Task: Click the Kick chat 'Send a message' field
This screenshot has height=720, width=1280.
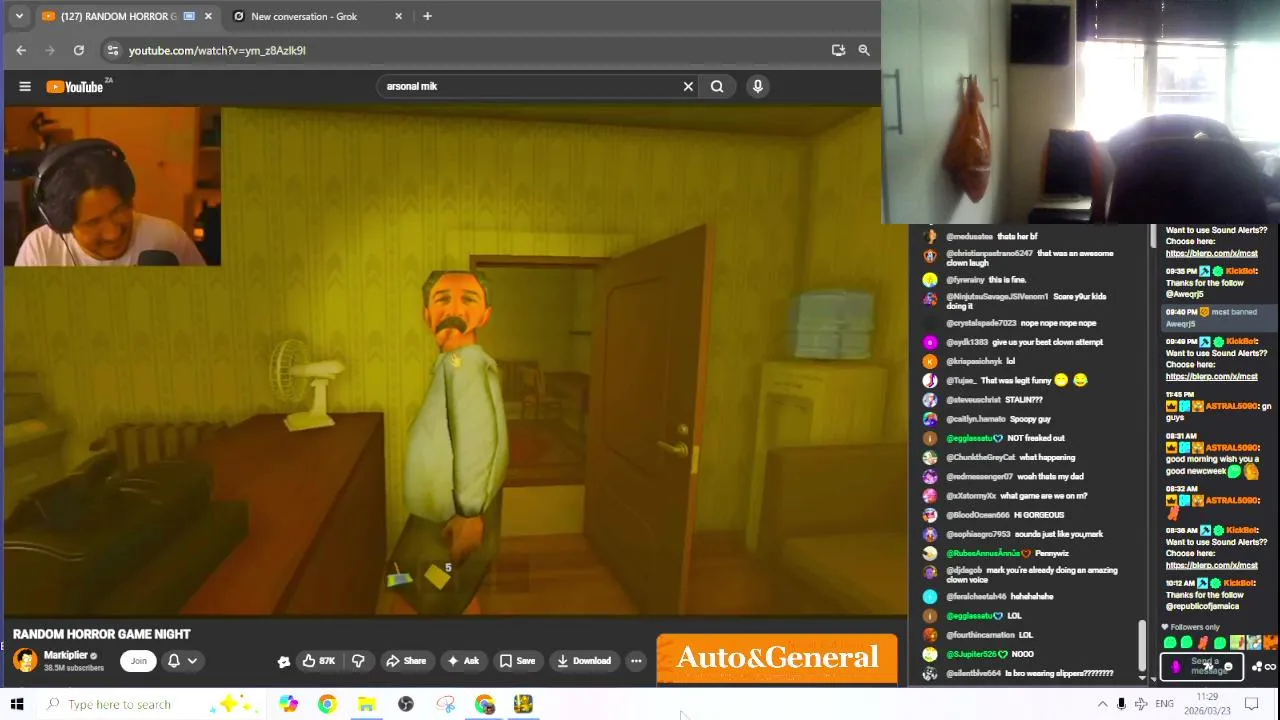Action: (1203, 666)
